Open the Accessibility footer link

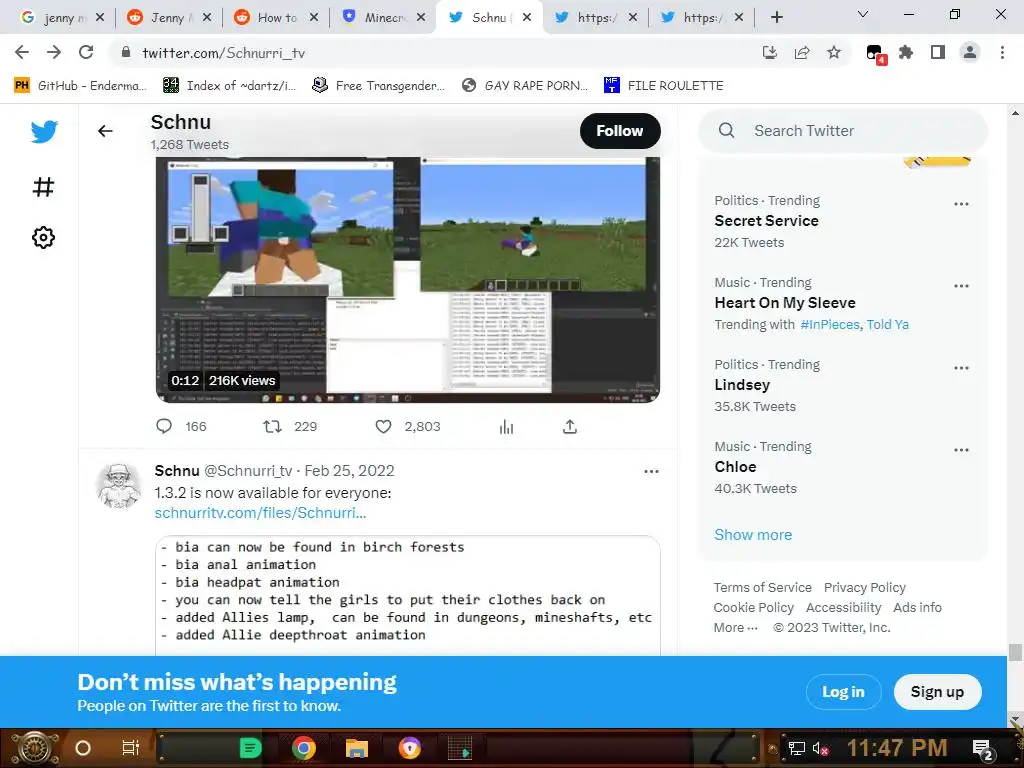[x=843, y=607]
